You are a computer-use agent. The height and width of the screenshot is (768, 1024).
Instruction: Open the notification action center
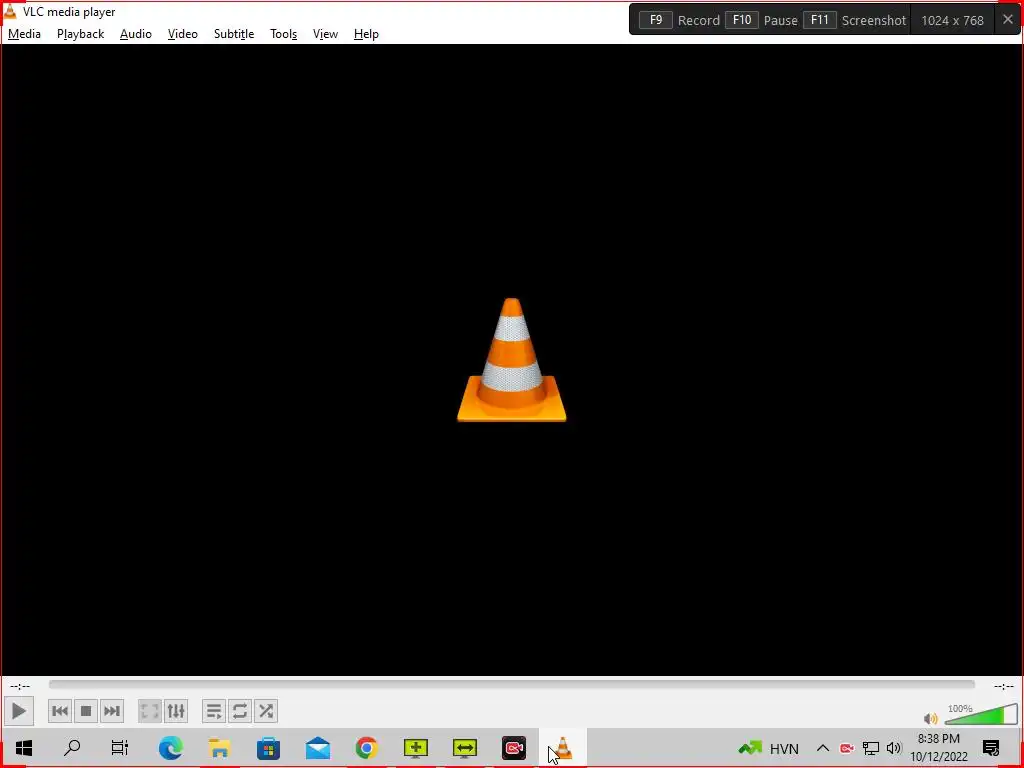point(991,748)
